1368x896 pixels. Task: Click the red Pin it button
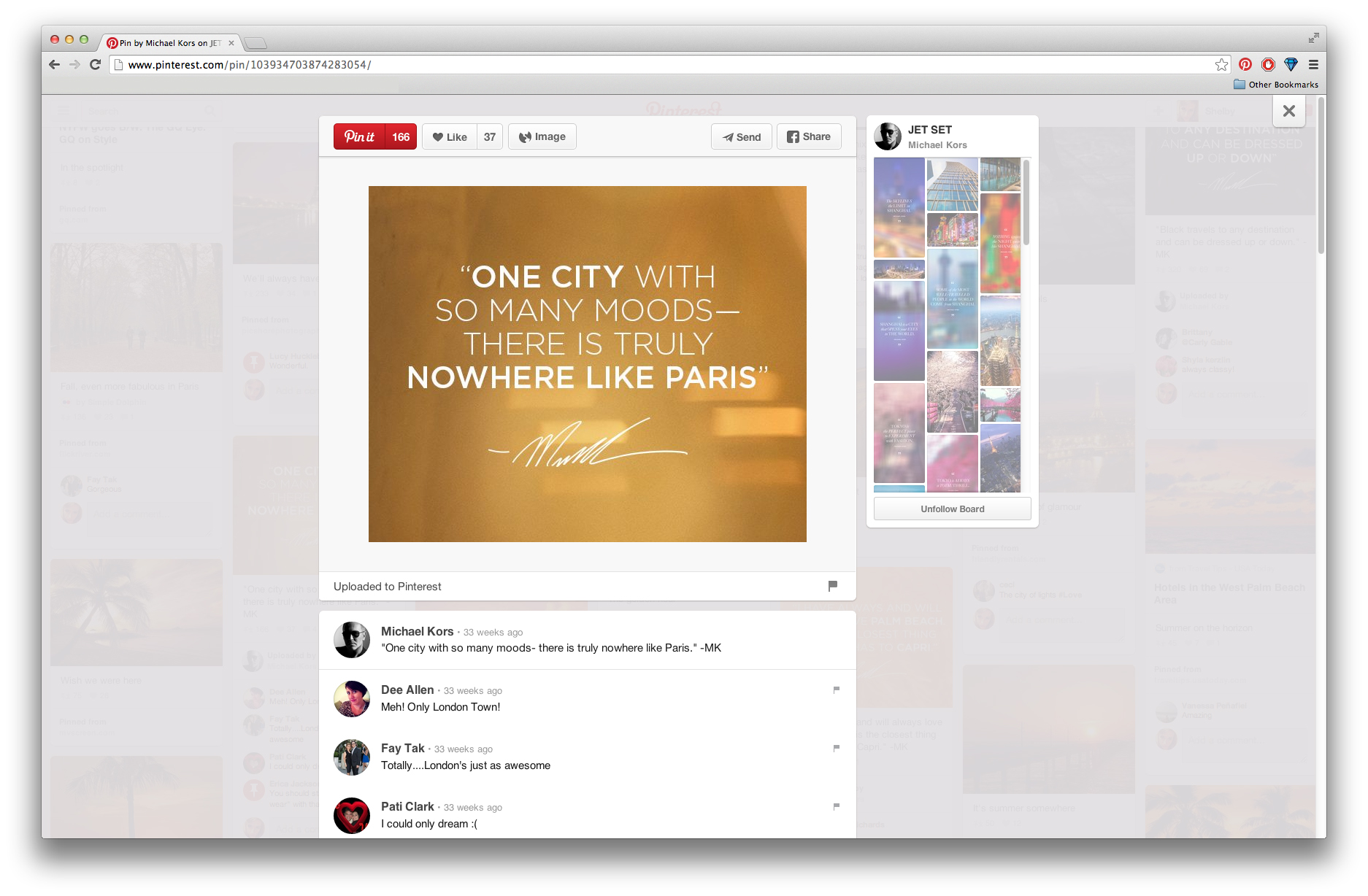pos(359,136)
